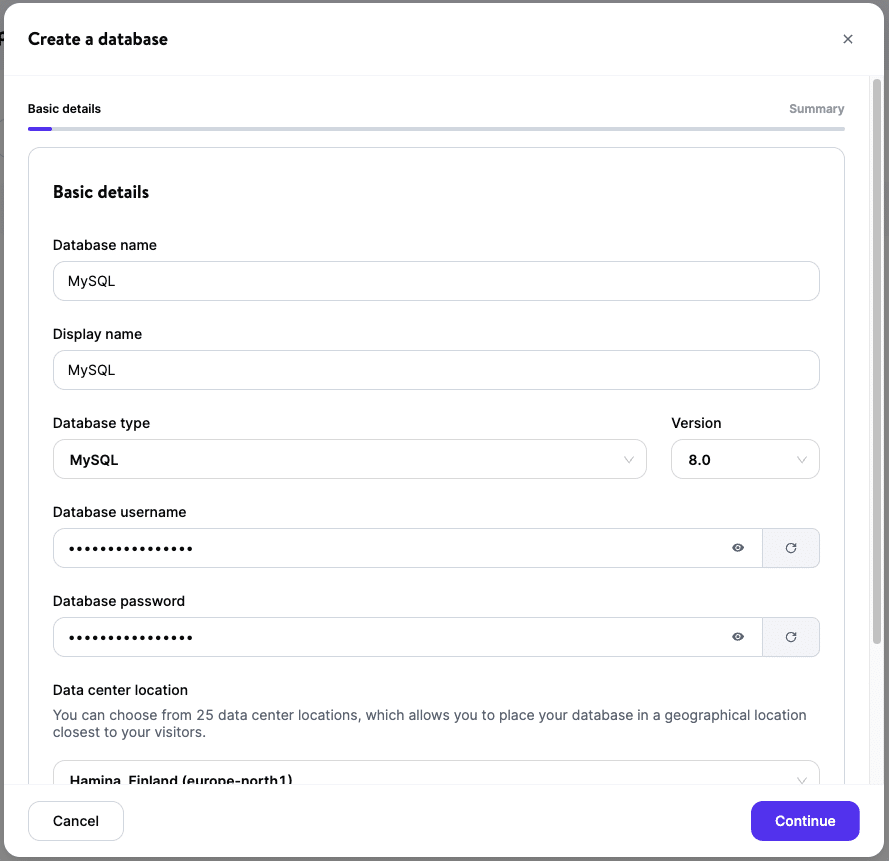The image size is (889, 861).
Task: Click the dialog's vertical scrollbar
Action: point(877,362)
